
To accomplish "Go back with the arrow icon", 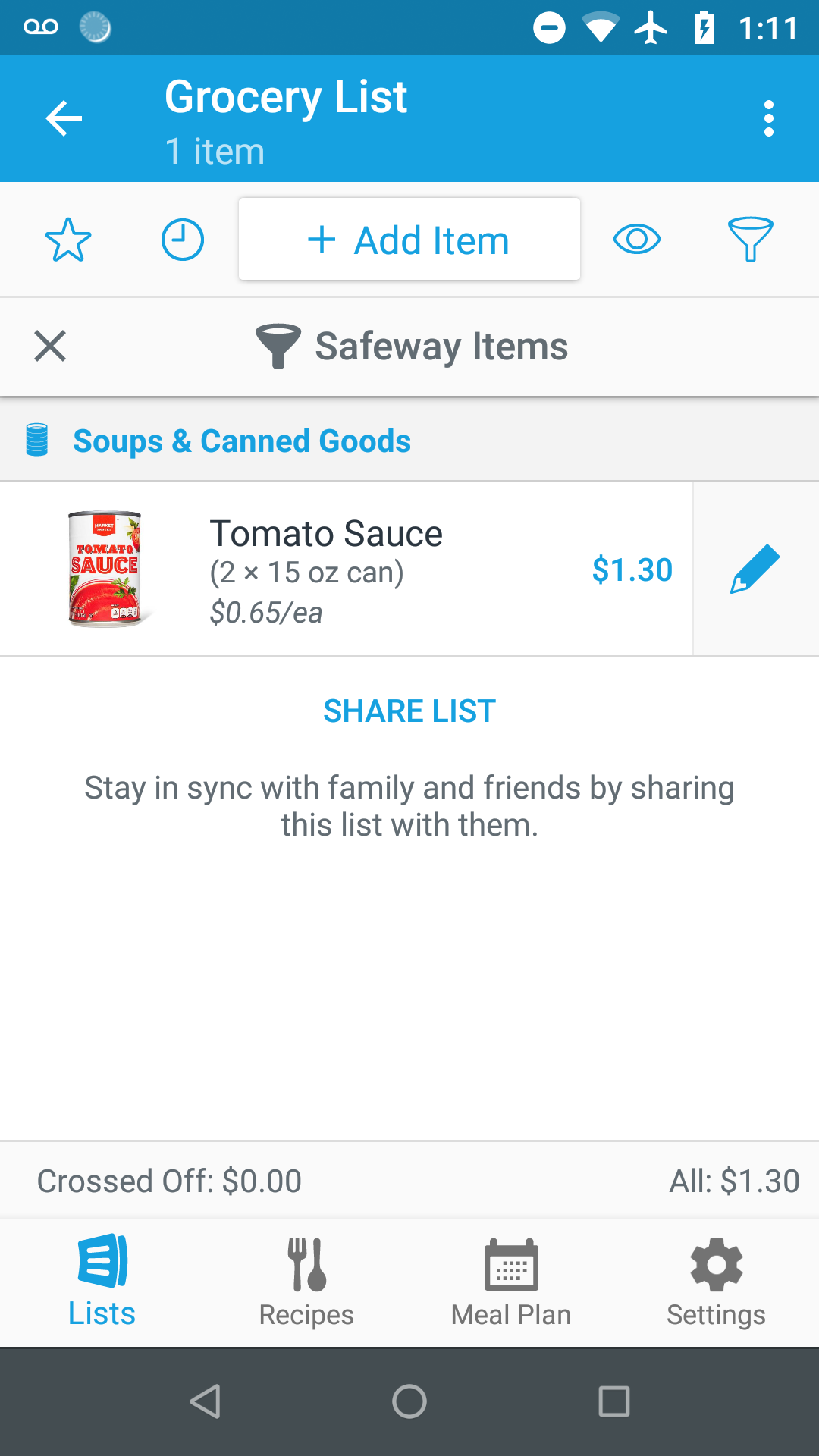I will (x=64, y=118).
